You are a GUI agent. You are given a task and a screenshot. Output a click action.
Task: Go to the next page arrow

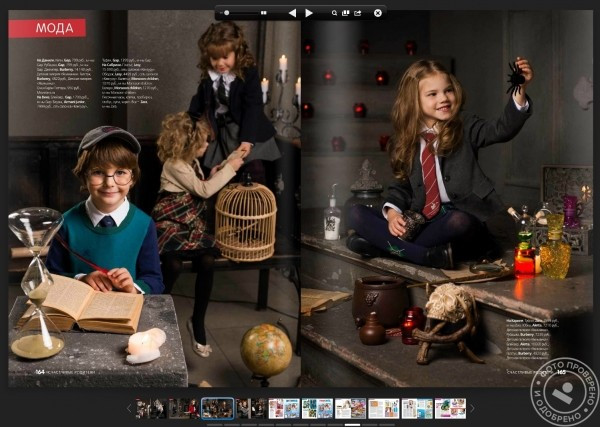tap(309, 13)
